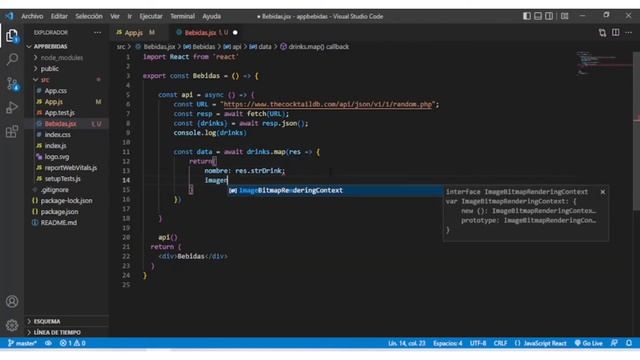This screenshot has height=360, width=640.
Task: Split the editor to the right
Action: pos(616,32)
